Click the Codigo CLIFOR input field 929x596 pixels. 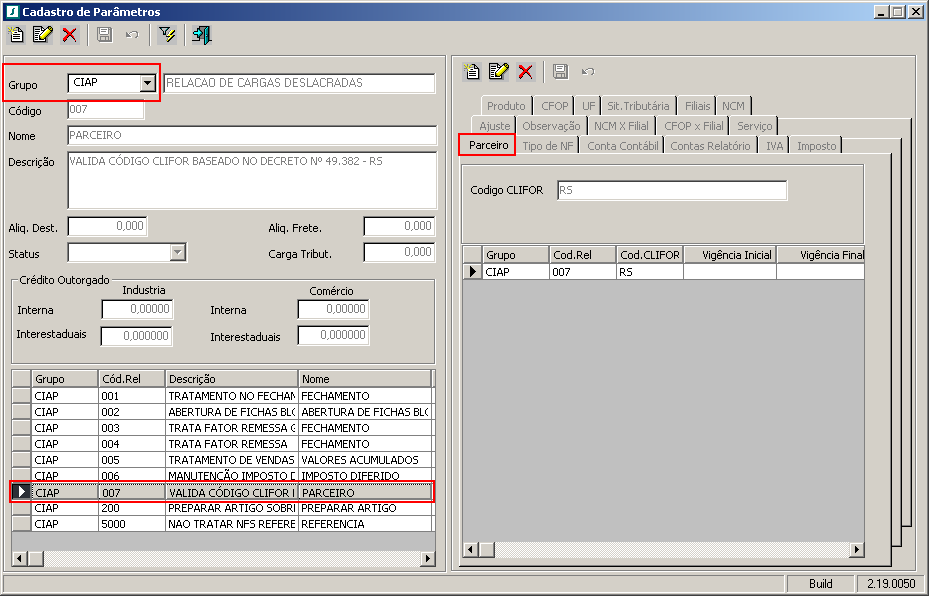point(671,190)
